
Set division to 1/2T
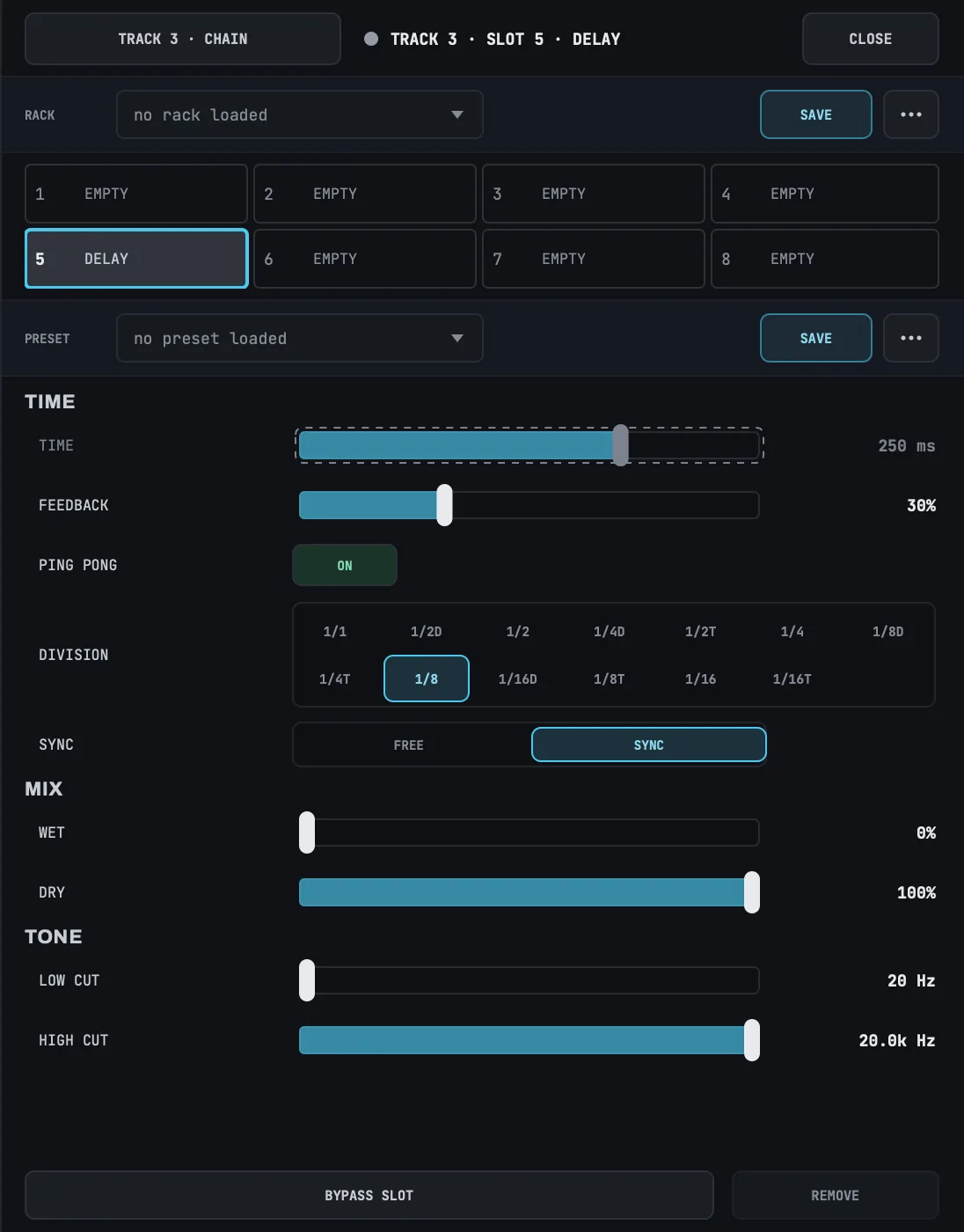701,631
